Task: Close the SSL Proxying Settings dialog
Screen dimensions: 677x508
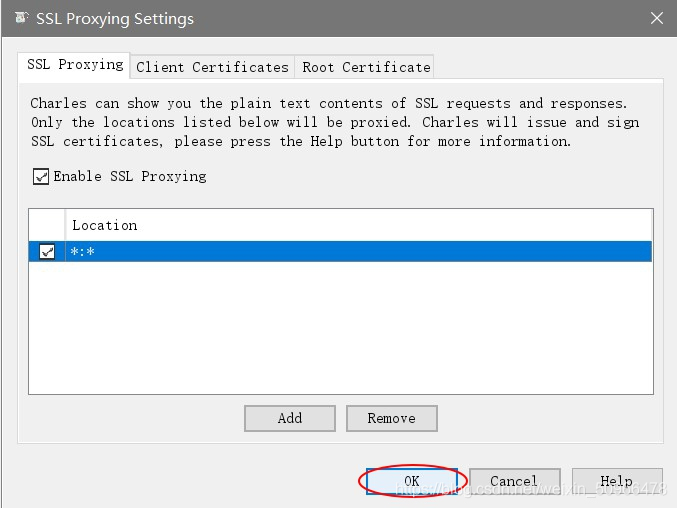Action: pyautogui.click(x=657, y=18)
